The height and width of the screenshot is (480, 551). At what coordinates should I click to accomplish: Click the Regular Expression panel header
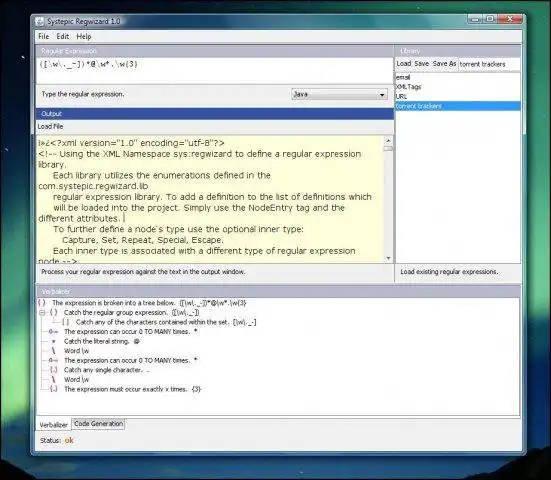pos(215,51)
